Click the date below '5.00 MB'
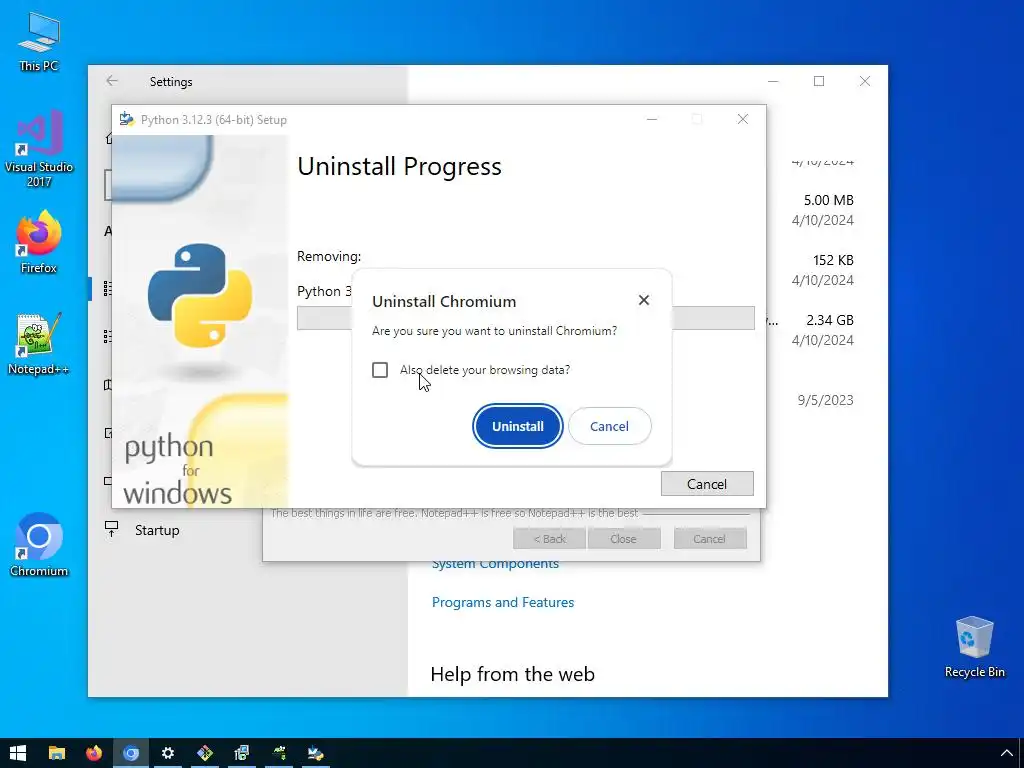The image size is (1024, 768). click(822, 220)
